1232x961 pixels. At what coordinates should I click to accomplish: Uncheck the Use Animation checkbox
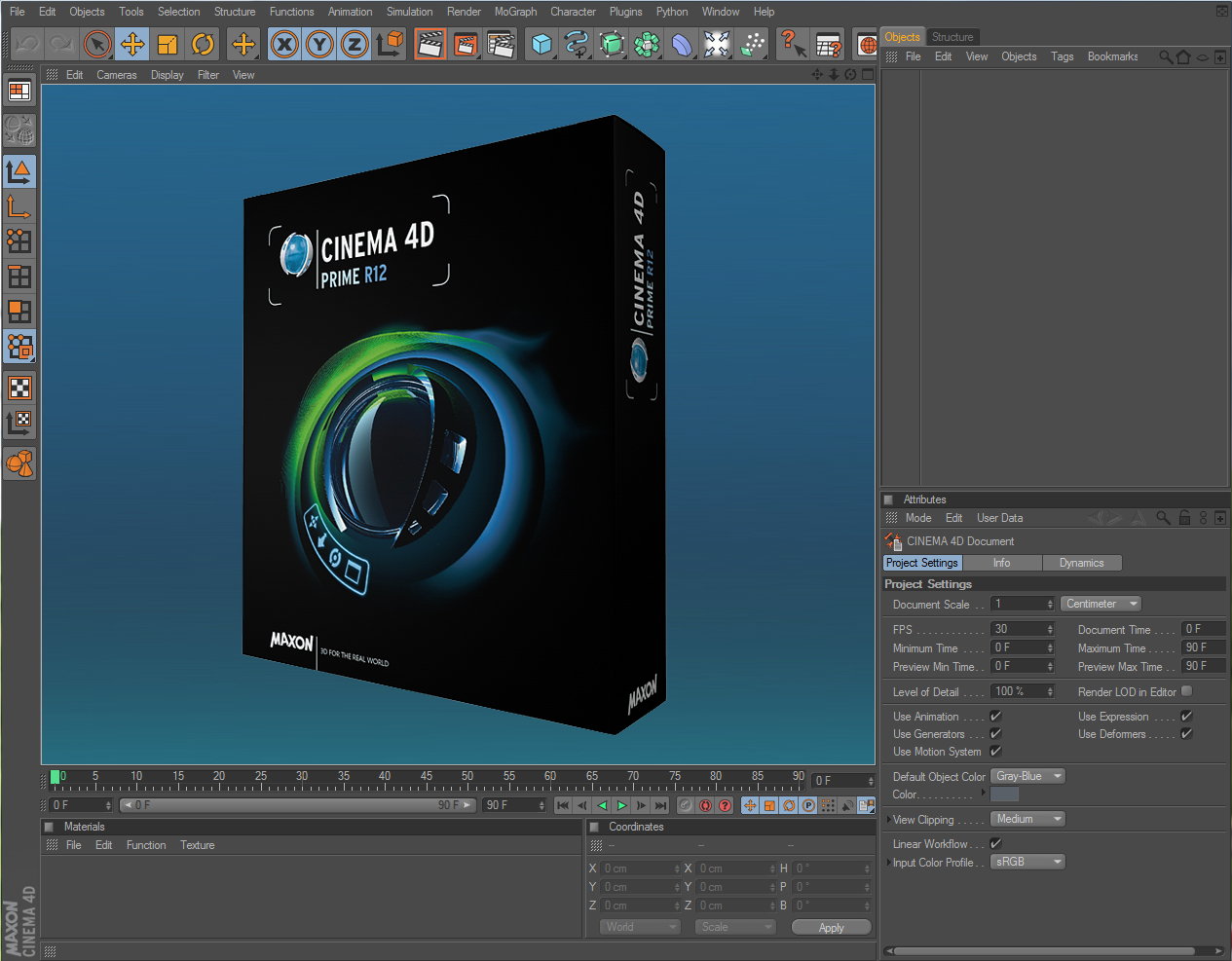point(995,716)
